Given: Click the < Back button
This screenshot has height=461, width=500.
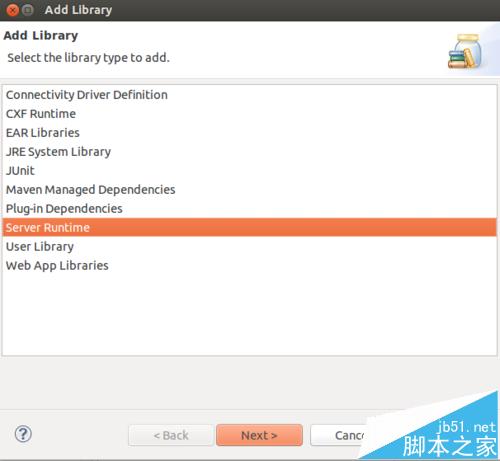Looking at the screenshot, I should coord(171,435).
